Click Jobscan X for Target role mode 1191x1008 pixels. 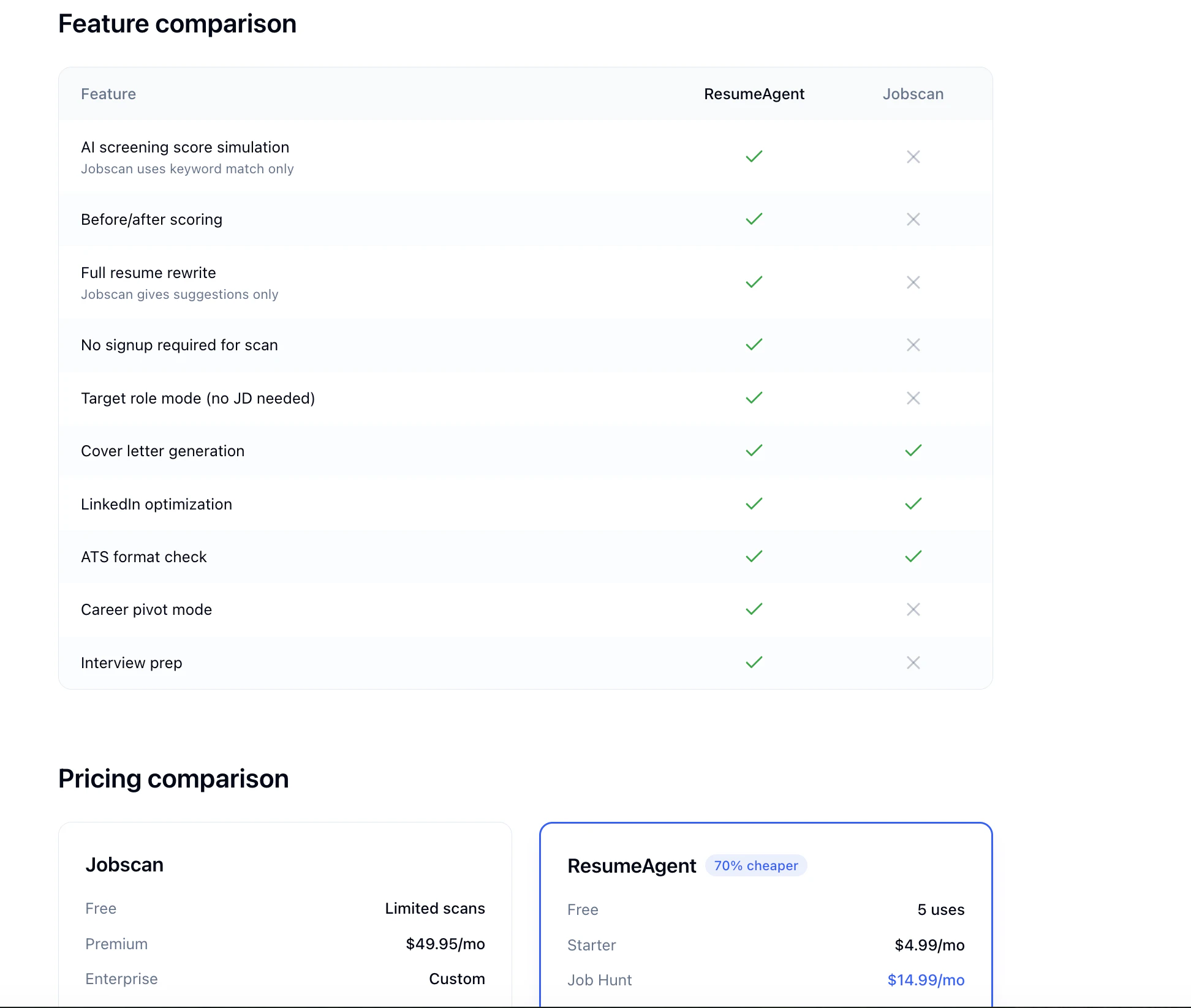click(x=913, y=398)
